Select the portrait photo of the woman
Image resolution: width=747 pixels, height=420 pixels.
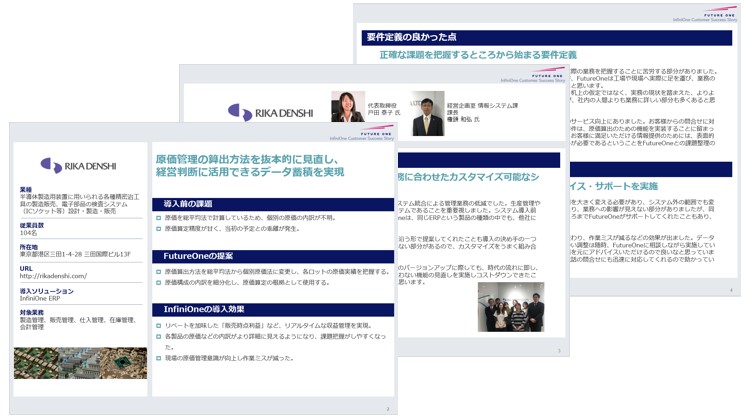pos(348,106)
